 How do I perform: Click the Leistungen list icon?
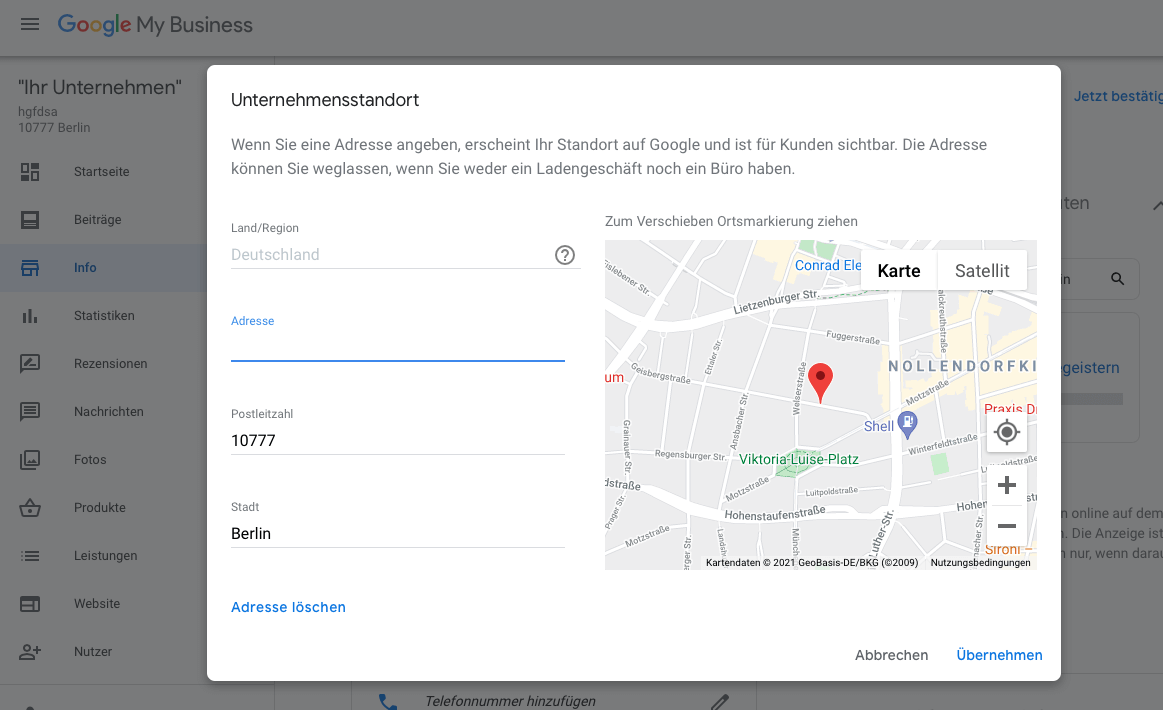(x=30, y=556)
